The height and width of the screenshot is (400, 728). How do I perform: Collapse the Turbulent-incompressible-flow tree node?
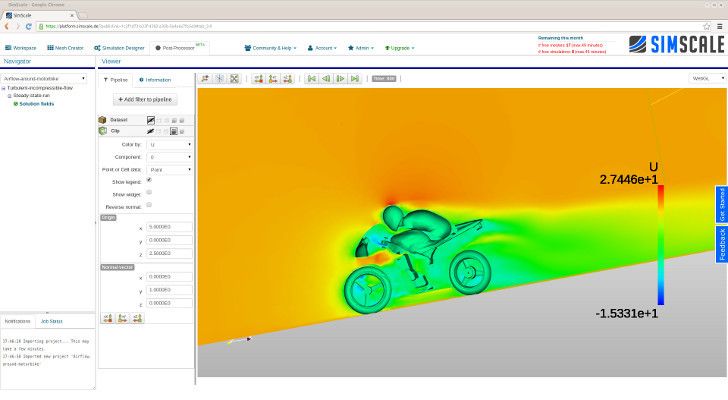pyautogui.click(x=4, y=88)
